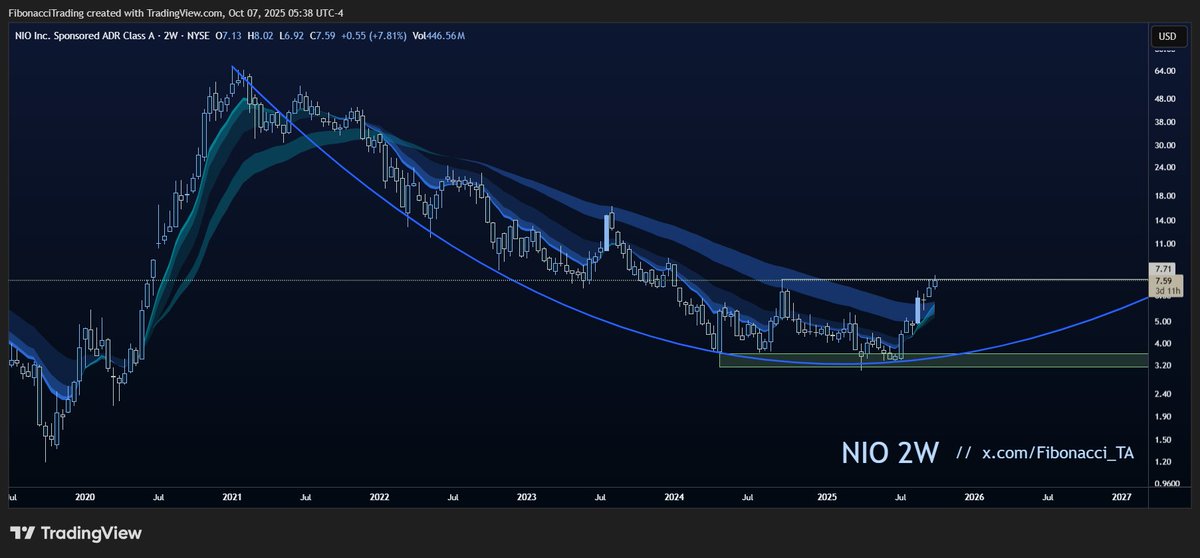Click the 24.00 price axis label
1200x558 pixels.
point(1165,168)
